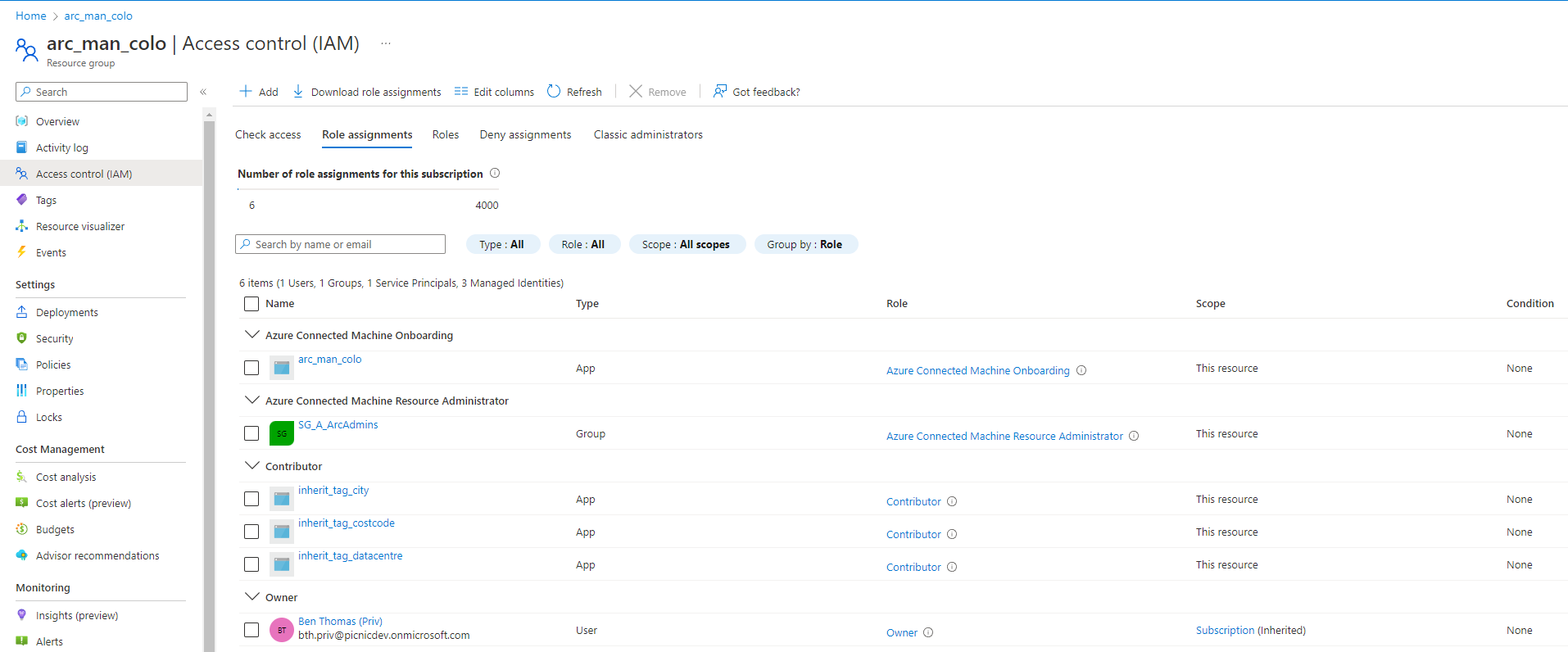Click the sidebar Search box
Screen dimensions: 1568x652
pos(102,92)
